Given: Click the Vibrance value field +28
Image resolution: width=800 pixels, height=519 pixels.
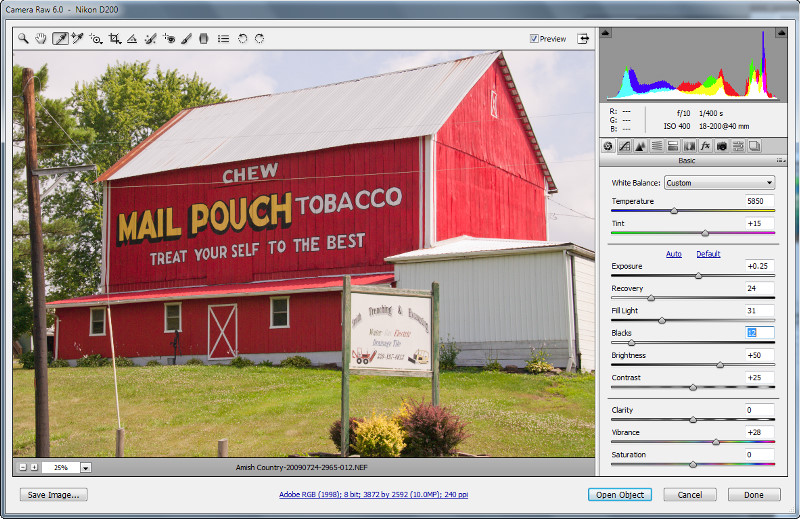Looking at the screenshot, I should point(759,432).
